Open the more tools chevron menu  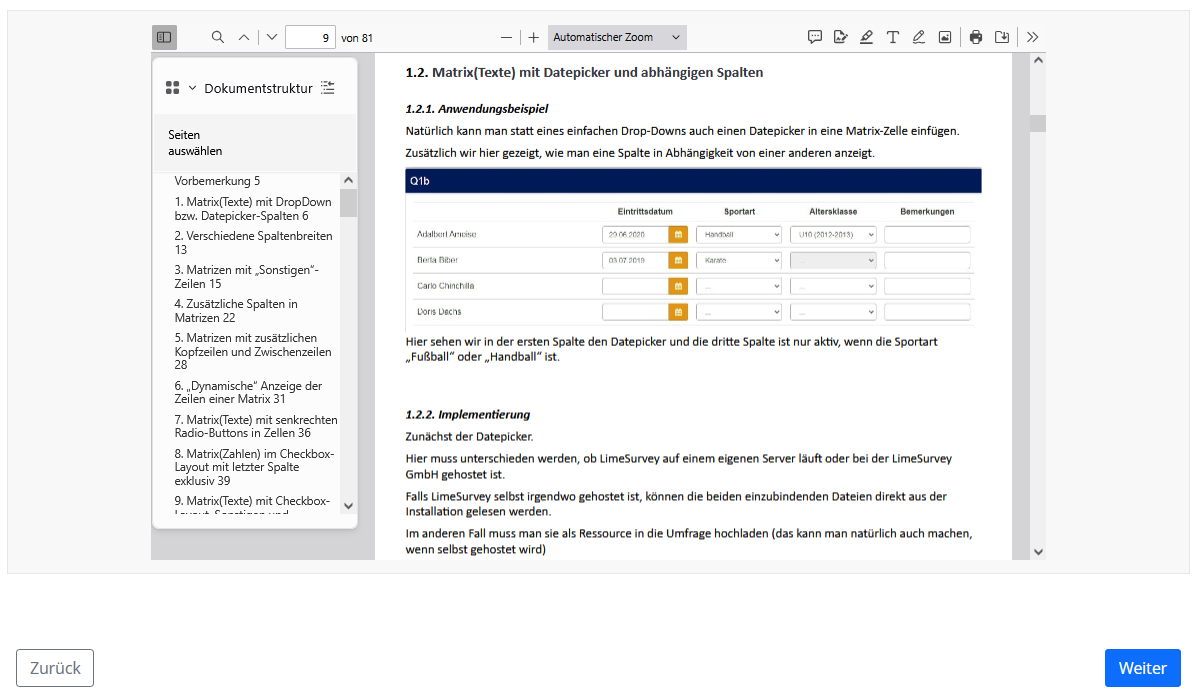(x=1032, y=37)
